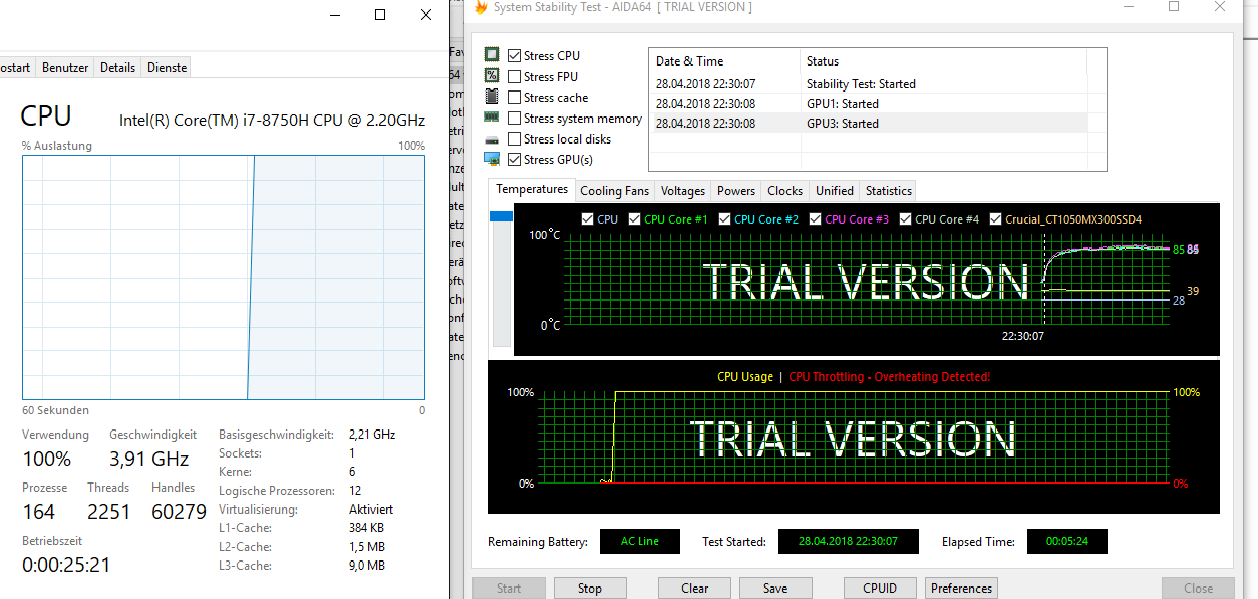This screenshot has height=599, width=1258.
Task: Toggle the CPU Core #3 graph checkbox
Action: coord(815,219)
